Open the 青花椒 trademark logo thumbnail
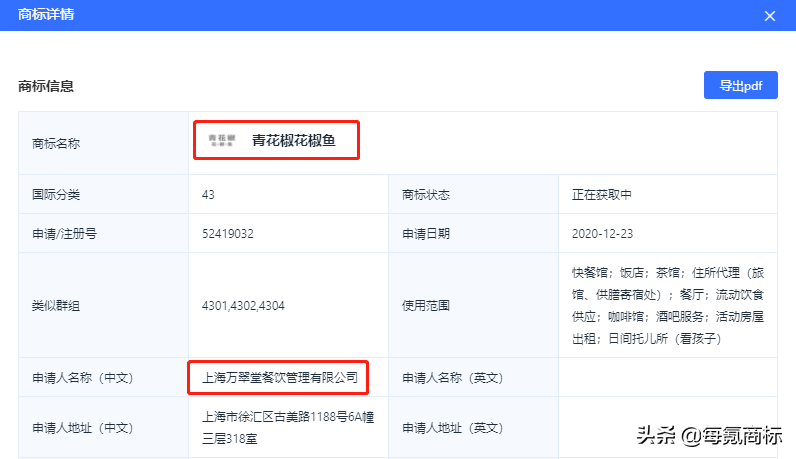 coord(222,140)
